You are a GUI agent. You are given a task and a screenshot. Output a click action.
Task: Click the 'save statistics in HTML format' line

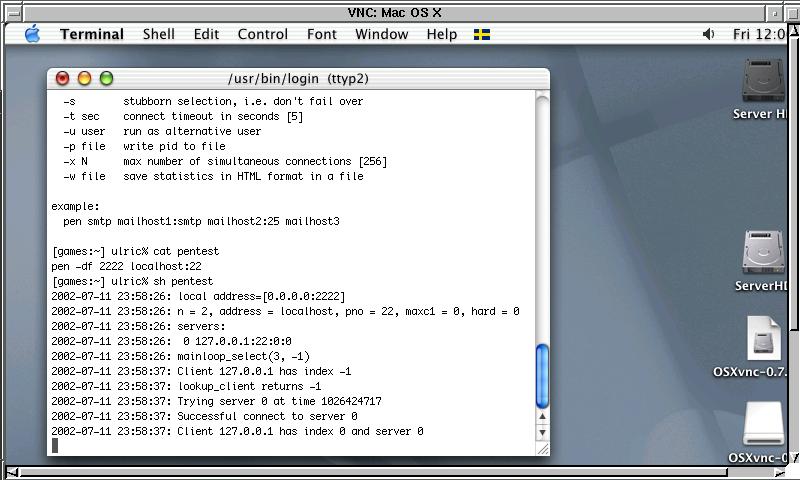pyautogui.click(x=243, y=176)
